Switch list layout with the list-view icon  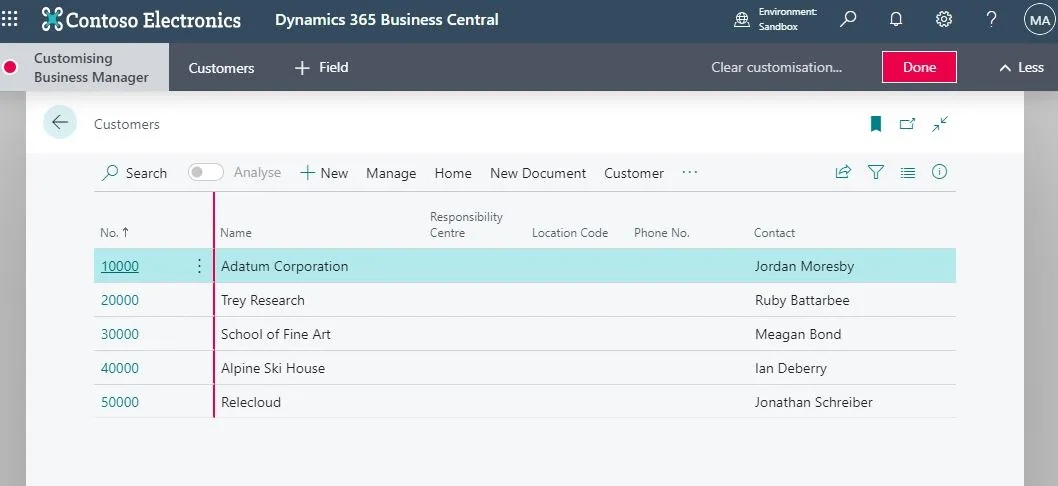pos(908,173)
